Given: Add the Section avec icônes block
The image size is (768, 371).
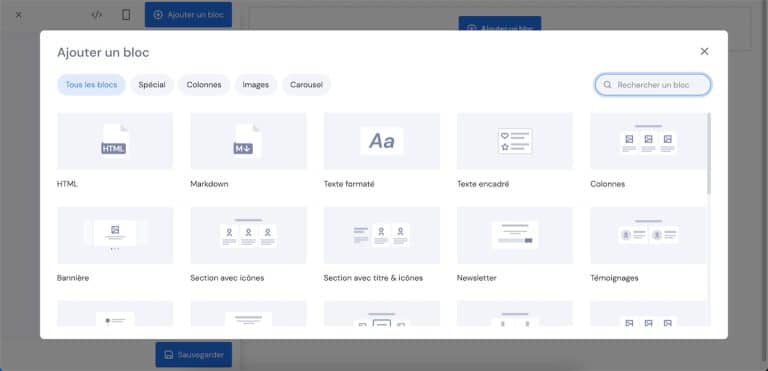Looking at the screenshot, I should [248, 235].
